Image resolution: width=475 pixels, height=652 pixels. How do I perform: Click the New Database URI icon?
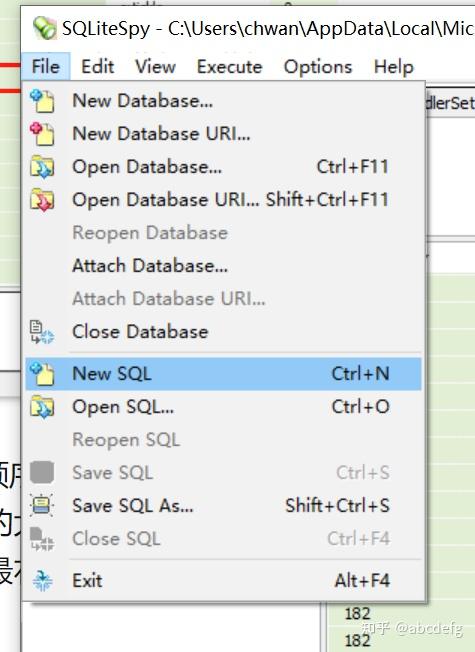click(42, 134)
